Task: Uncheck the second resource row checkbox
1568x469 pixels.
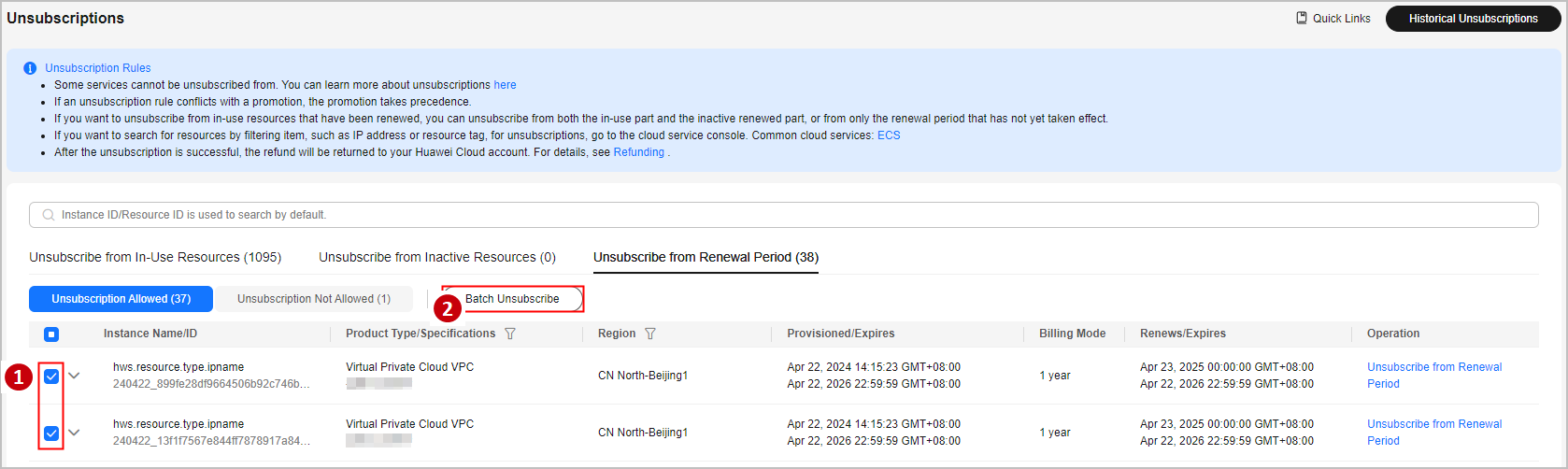Action: pos(51,433)
